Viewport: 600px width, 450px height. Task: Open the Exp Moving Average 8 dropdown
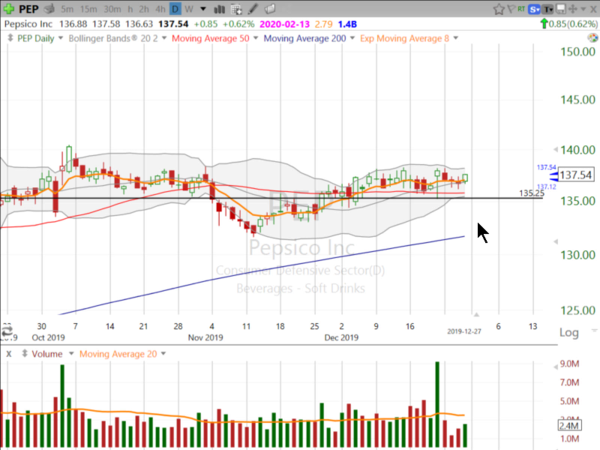point(455,38)
